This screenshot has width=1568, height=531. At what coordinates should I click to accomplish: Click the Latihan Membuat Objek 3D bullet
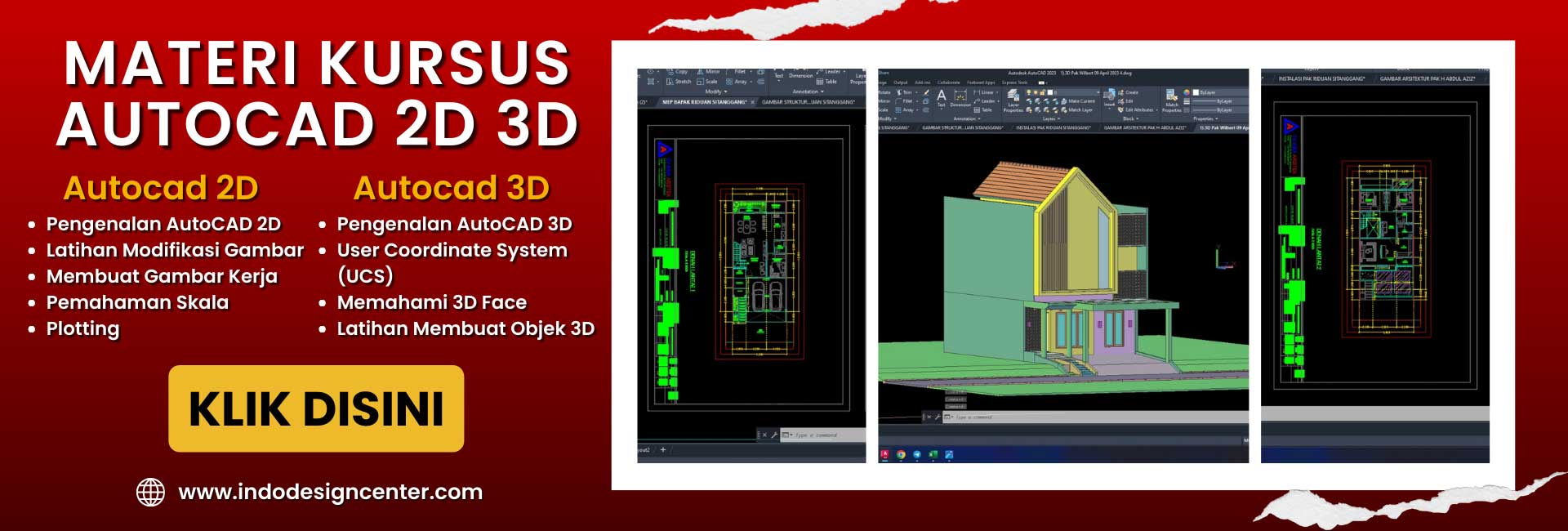pyautogui.click(x=465, y=328)
